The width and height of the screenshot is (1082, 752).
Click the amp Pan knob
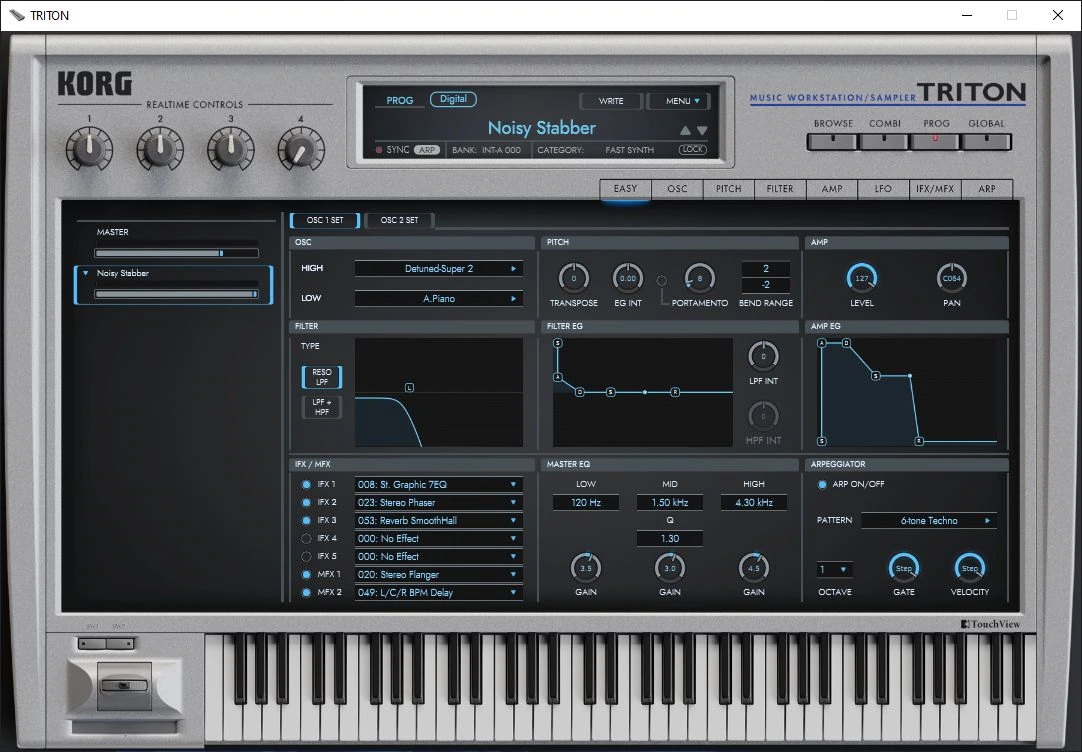click(952, 279)
